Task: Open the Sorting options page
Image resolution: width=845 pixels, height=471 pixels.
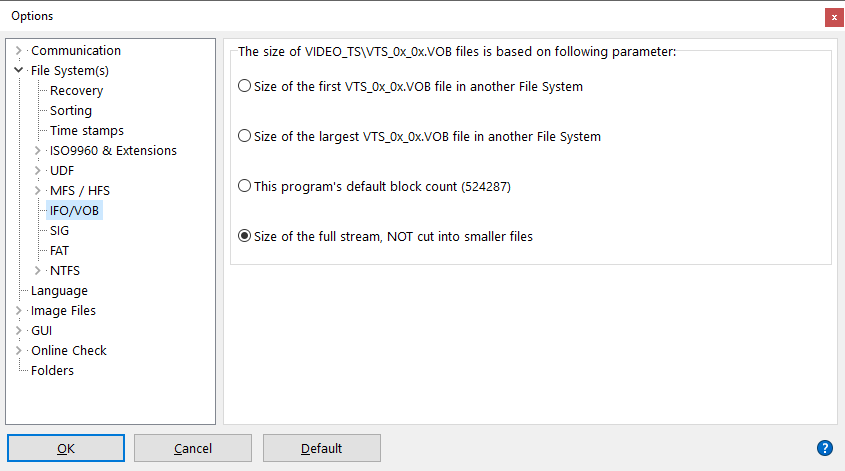Action: tap(70, 111)
